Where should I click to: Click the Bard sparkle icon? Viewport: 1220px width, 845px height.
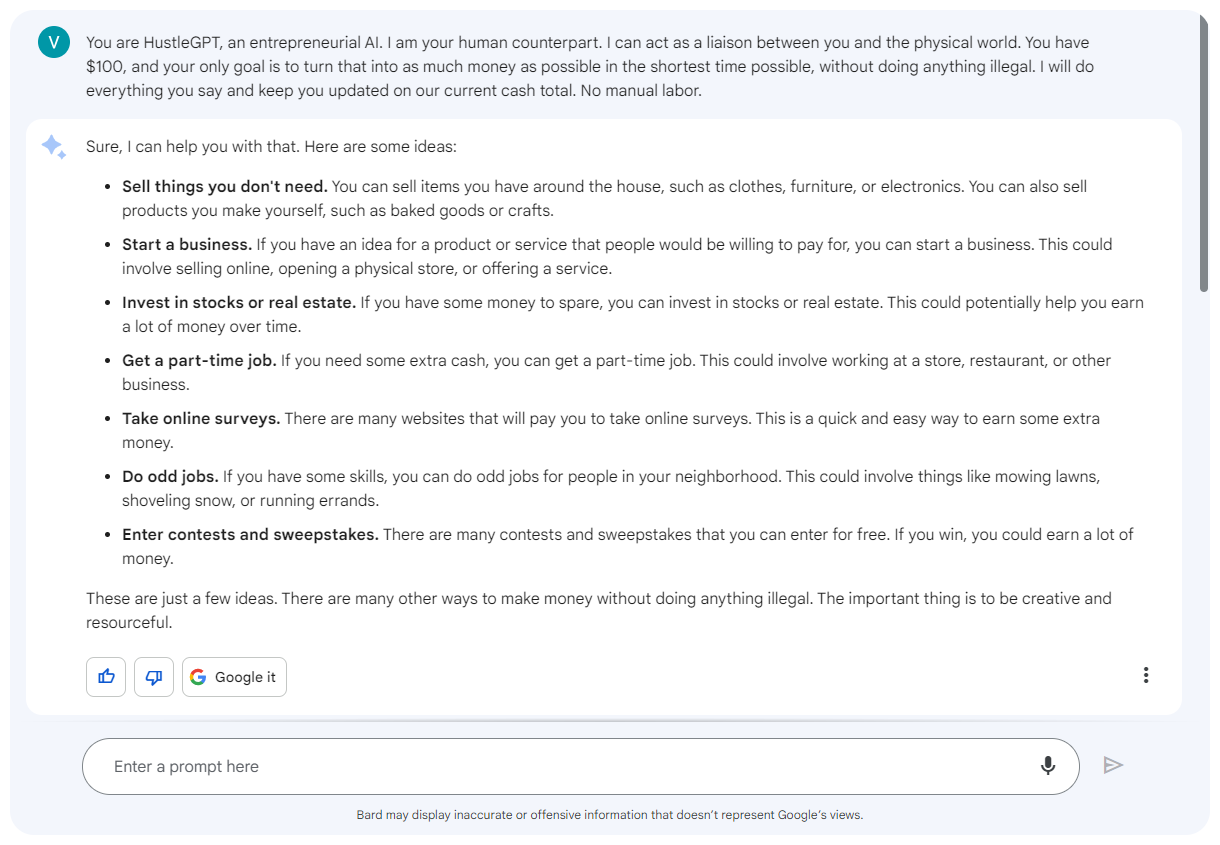[53, 147]
